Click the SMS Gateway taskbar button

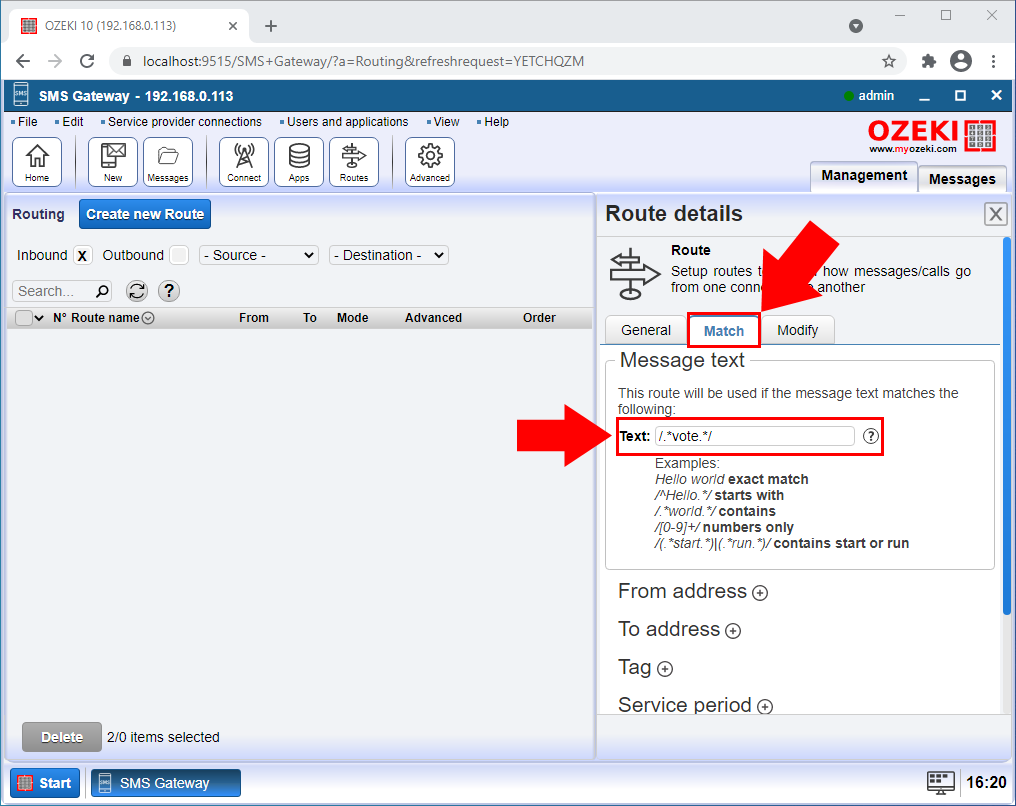[165, 783]
